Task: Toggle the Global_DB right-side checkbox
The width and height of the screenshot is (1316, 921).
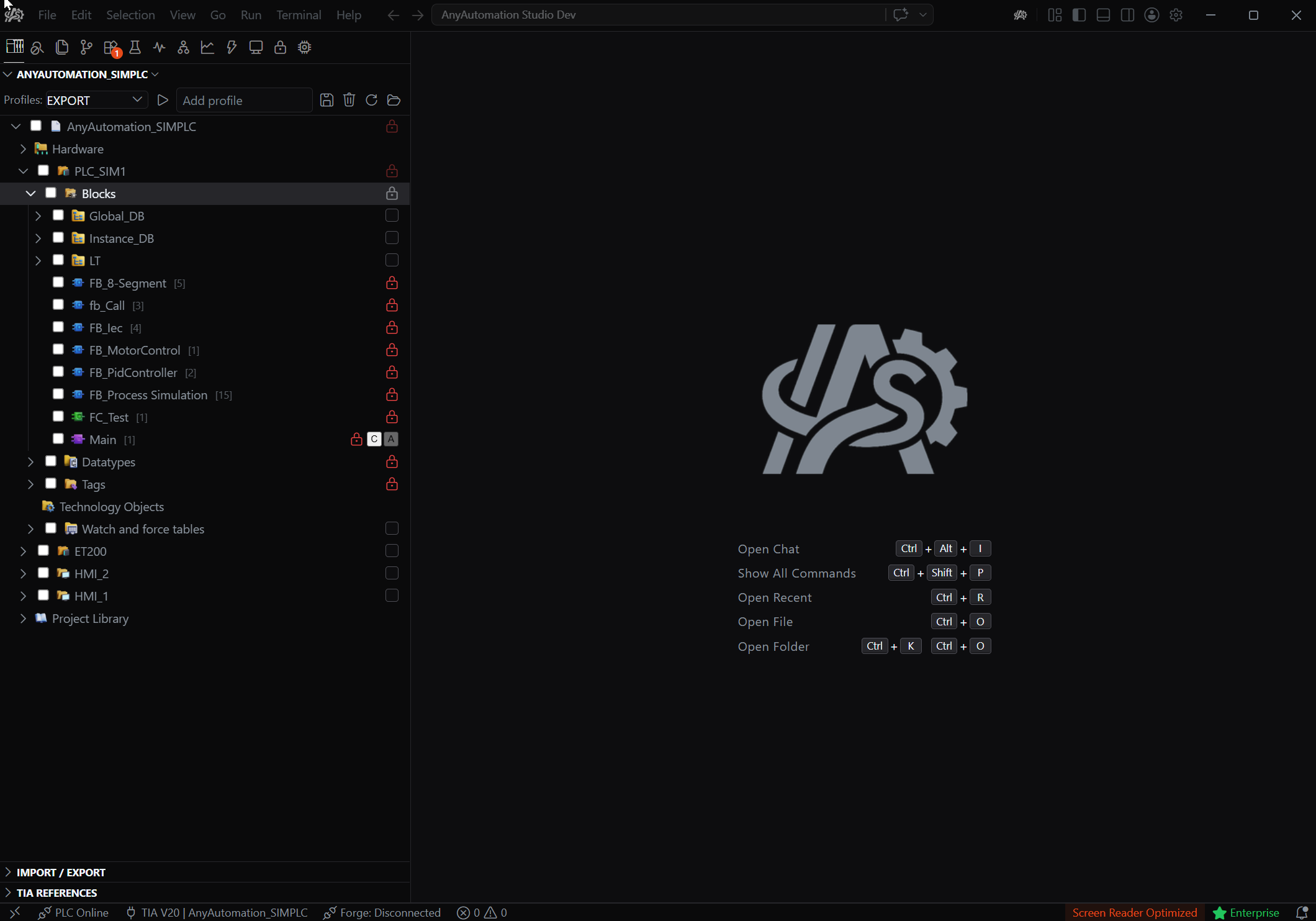Action: pos(392,216)
